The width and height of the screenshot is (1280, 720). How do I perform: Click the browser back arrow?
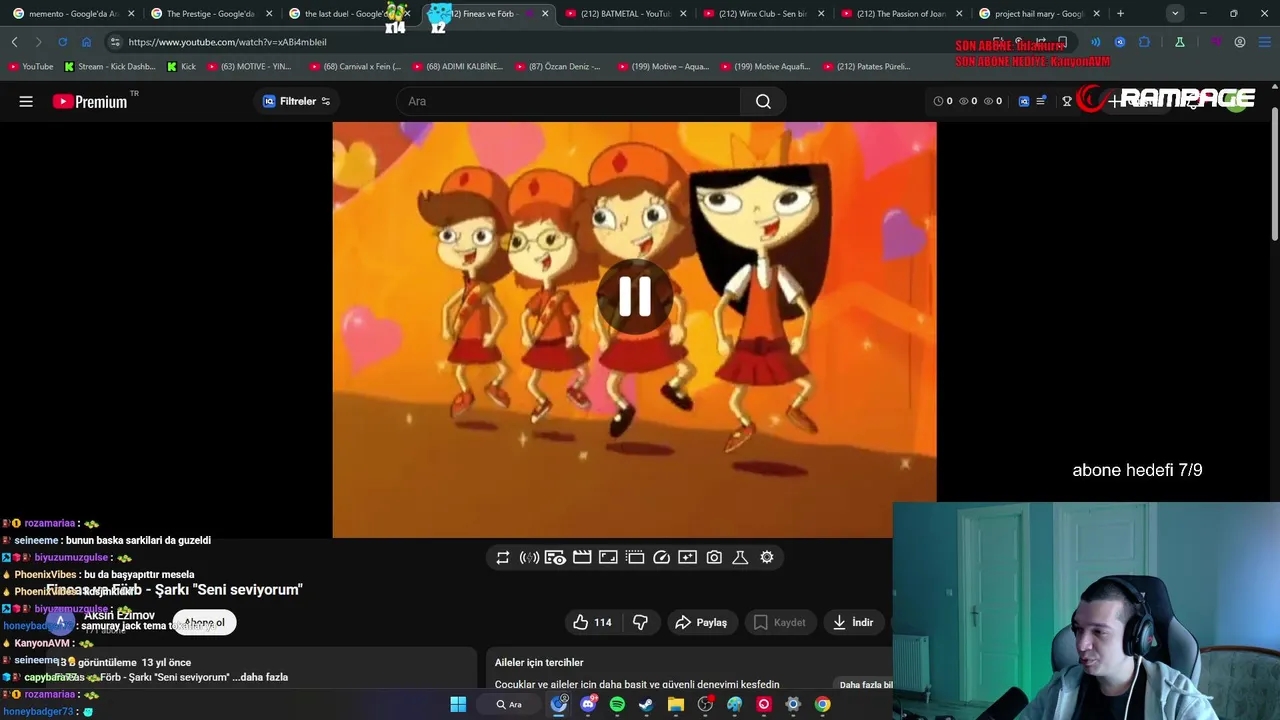(x=14, y=42)
